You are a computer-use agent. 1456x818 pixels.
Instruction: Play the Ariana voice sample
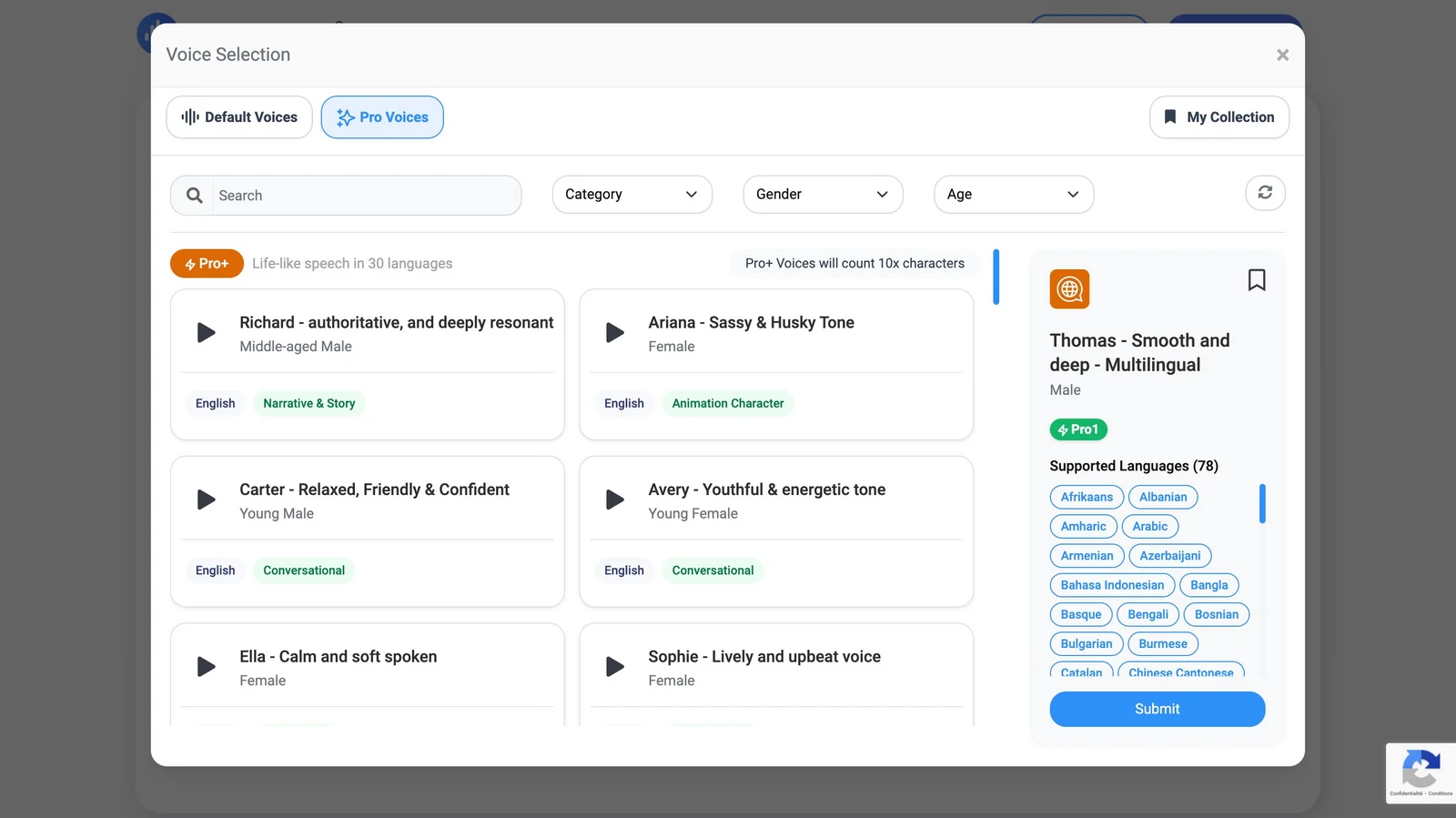(615, 333)
